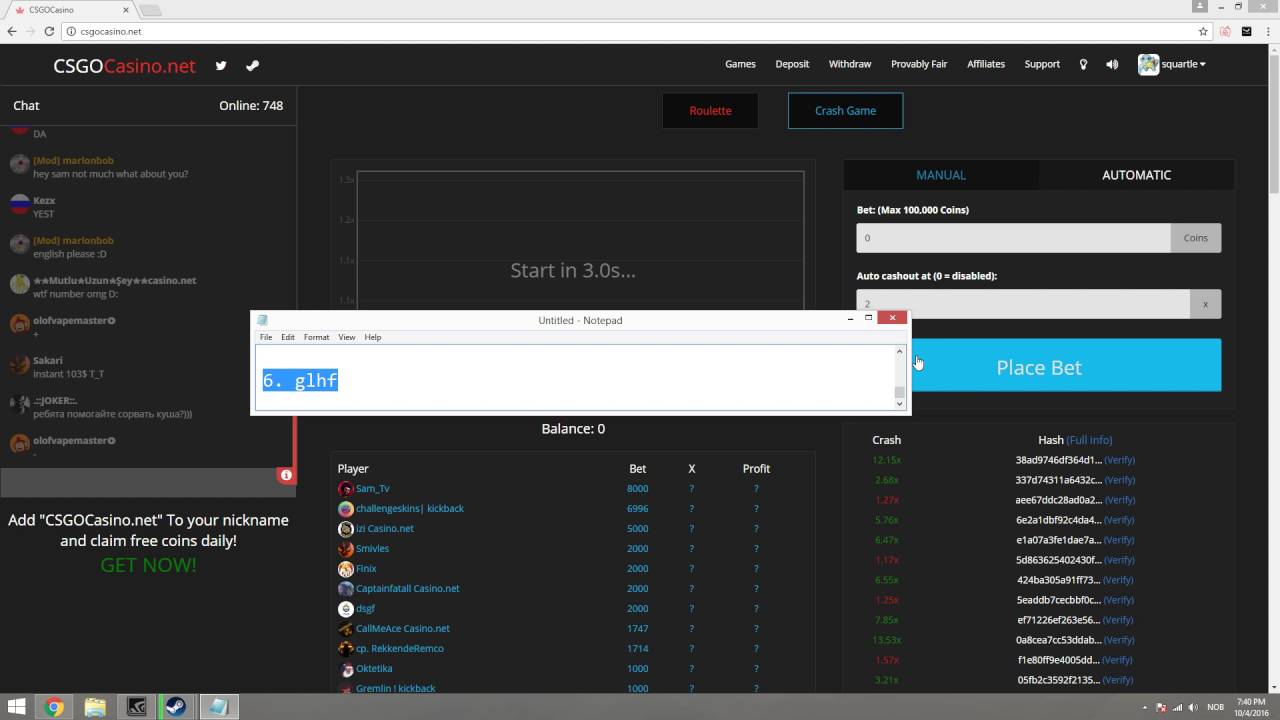Switch to the MANUAL betting tab
Viewport: 1280px width, 720px height.
coord(941,175)
